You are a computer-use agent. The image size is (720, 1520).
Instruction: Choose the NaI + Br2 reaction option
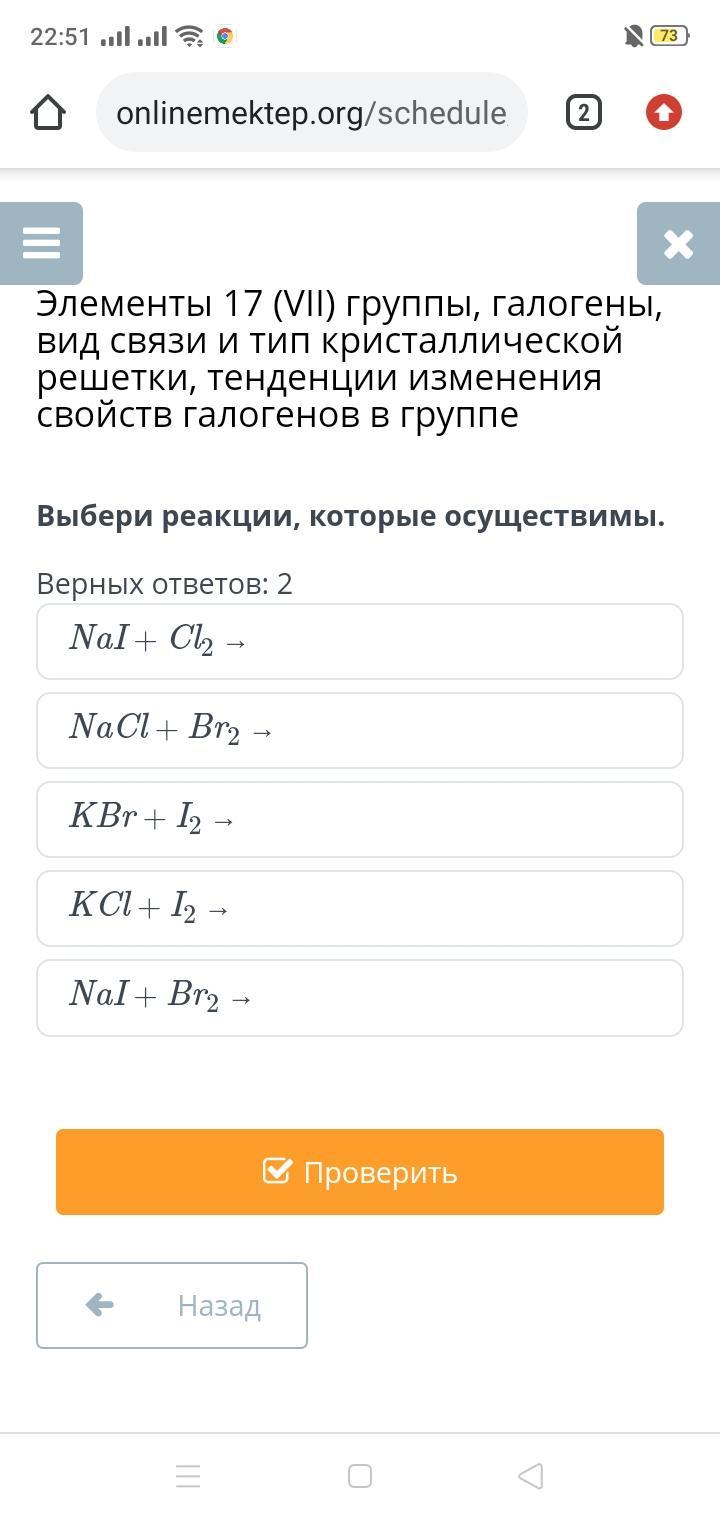(x=360, y=997)
